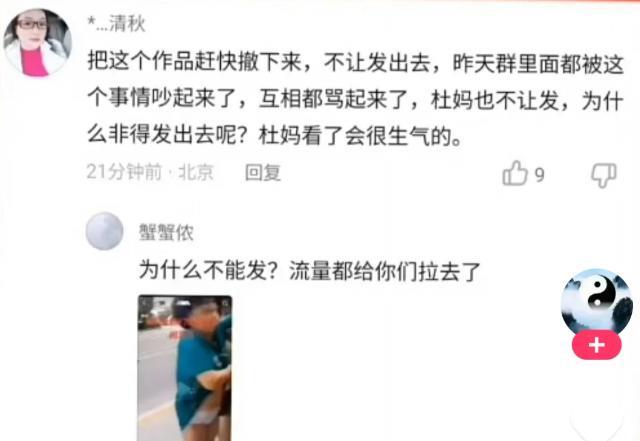Image resolution: width=640 pixels, height=441 pixels.
Task: Tap the thumbs-down icon on 清秋's comment
Action: [604, 175]
